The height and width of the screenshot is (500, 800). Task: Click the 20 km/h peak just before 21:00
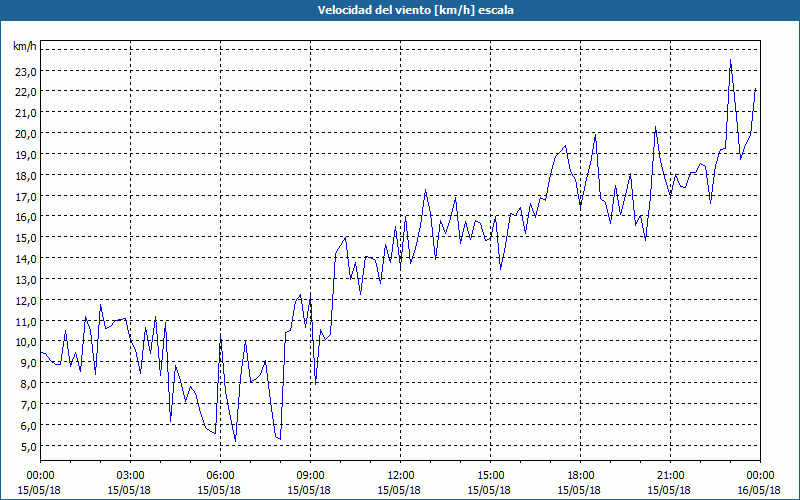click(x=655, y=127)
